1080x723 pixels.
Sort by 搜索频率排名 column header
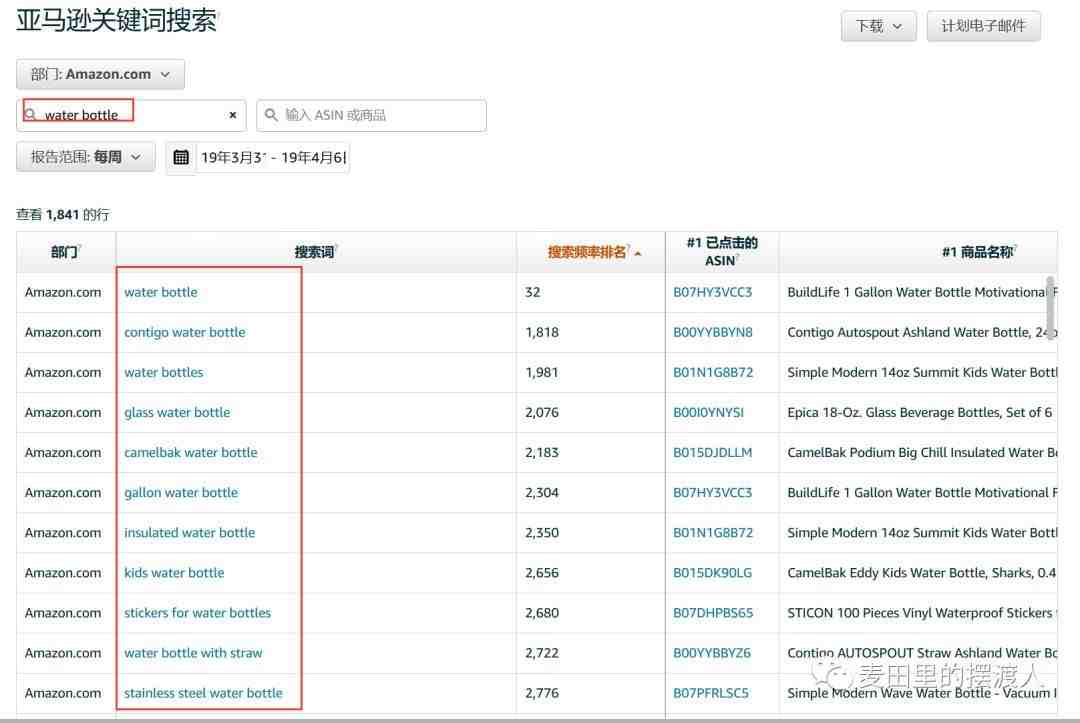pyautogui.click(x=588, y=252)
